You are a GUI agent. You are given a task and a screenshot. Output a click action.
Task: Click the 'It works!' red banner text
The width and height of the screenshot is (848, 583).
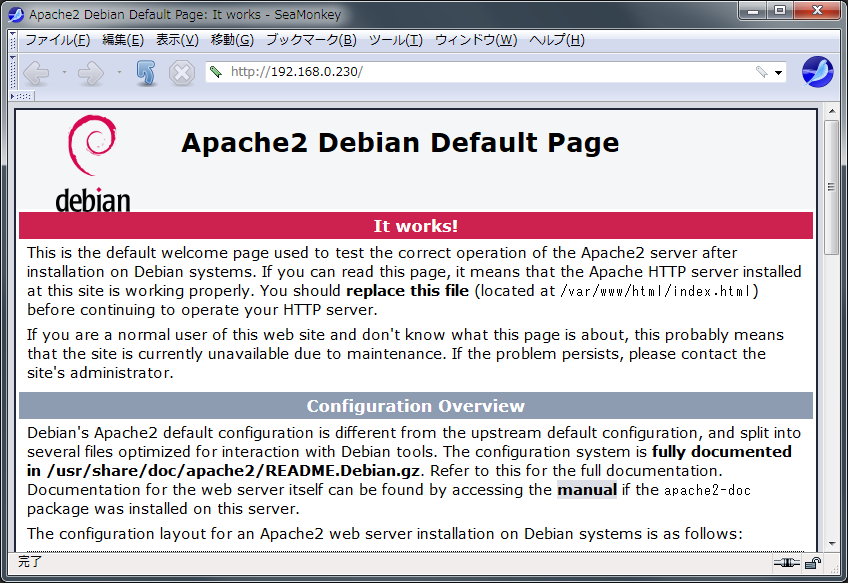point(416,226)
